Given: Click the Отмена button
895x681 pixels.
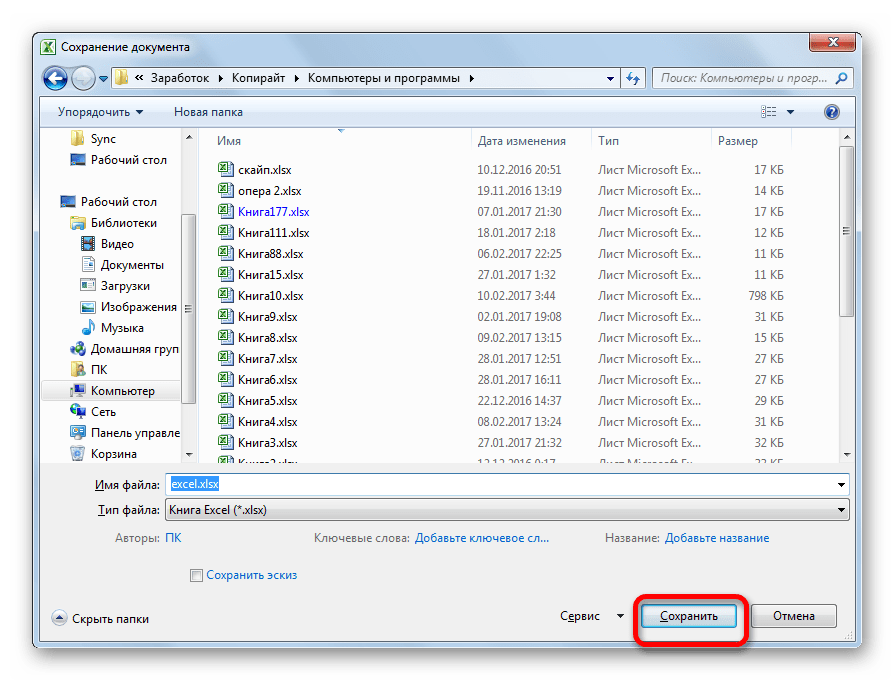Looking at the screenshot, I should (793, 616).
